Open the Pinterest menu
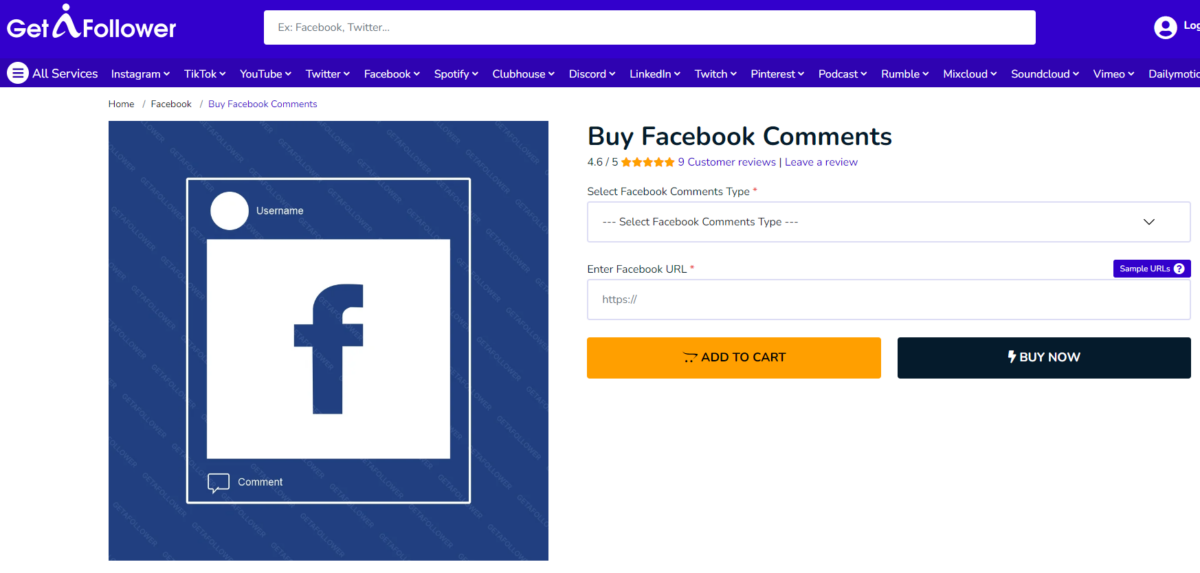This screenshot has height=573, width=1200. (x=778, y=74)
